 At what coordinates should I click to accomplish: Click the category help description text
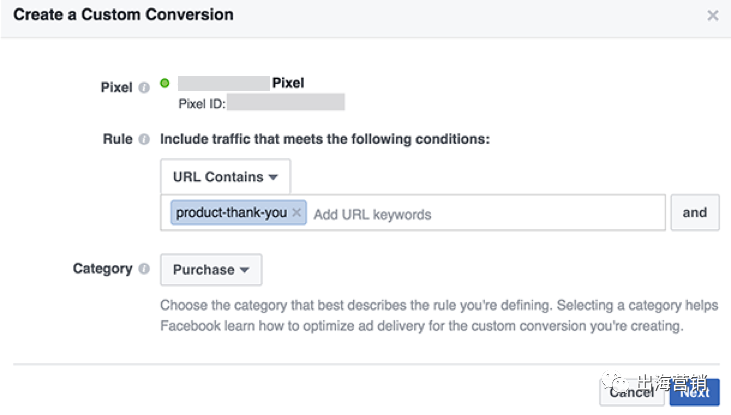[x=420, y=315]
